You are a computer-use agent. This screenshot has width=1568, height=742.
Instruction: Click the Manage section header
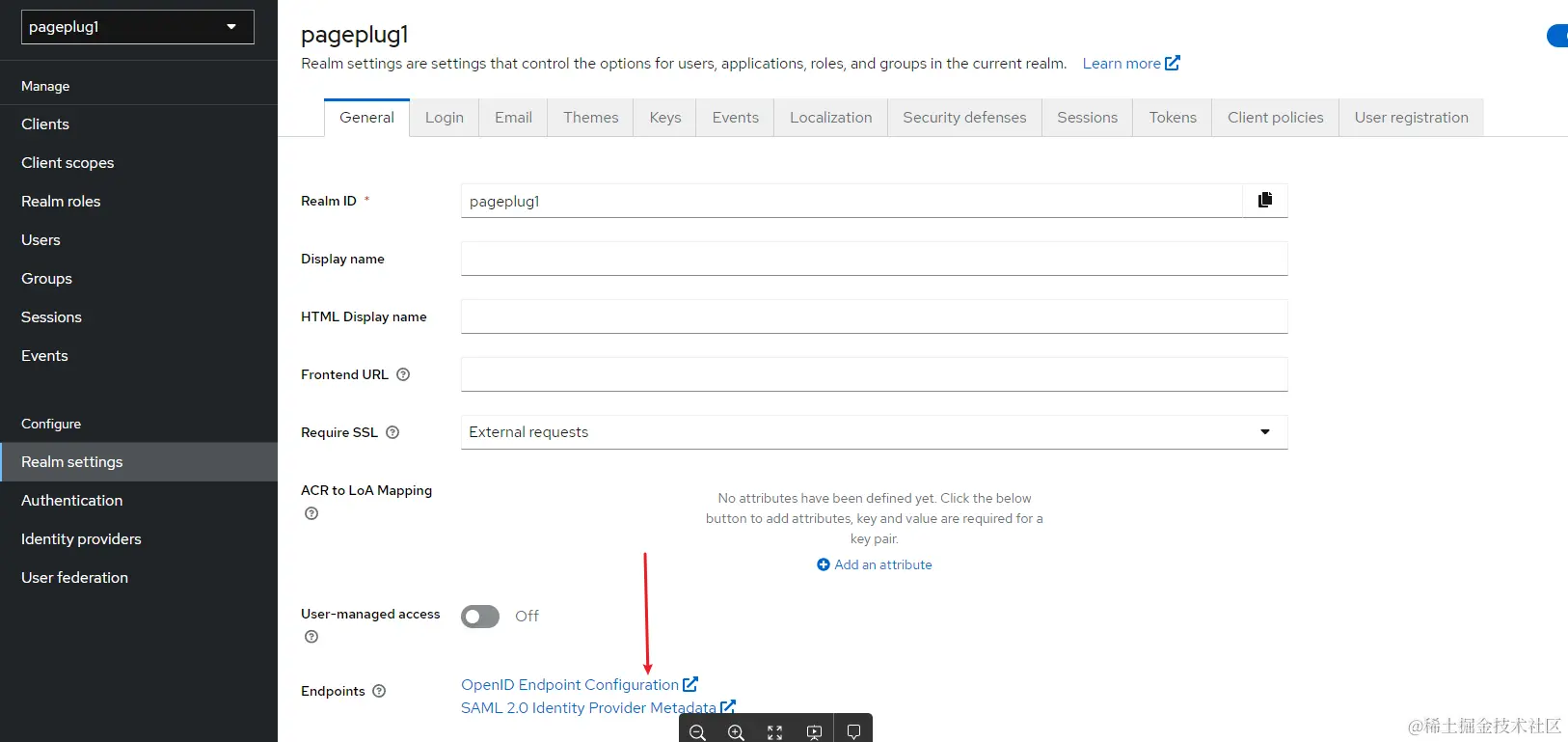pos(45,86)
